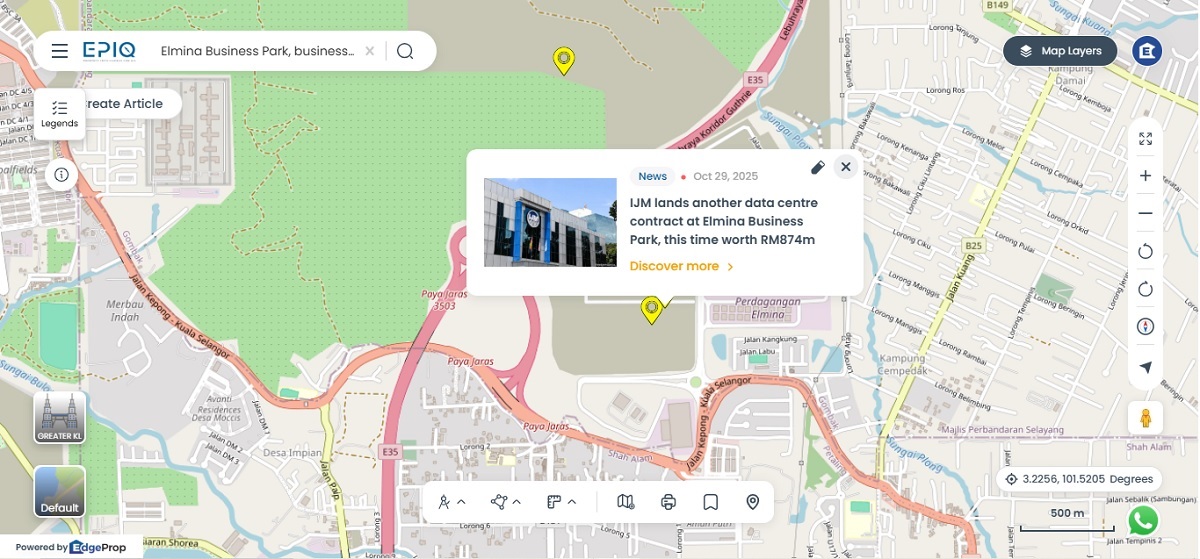Rotate the map counterclockwise
1200x559 pixels.
1146,251
